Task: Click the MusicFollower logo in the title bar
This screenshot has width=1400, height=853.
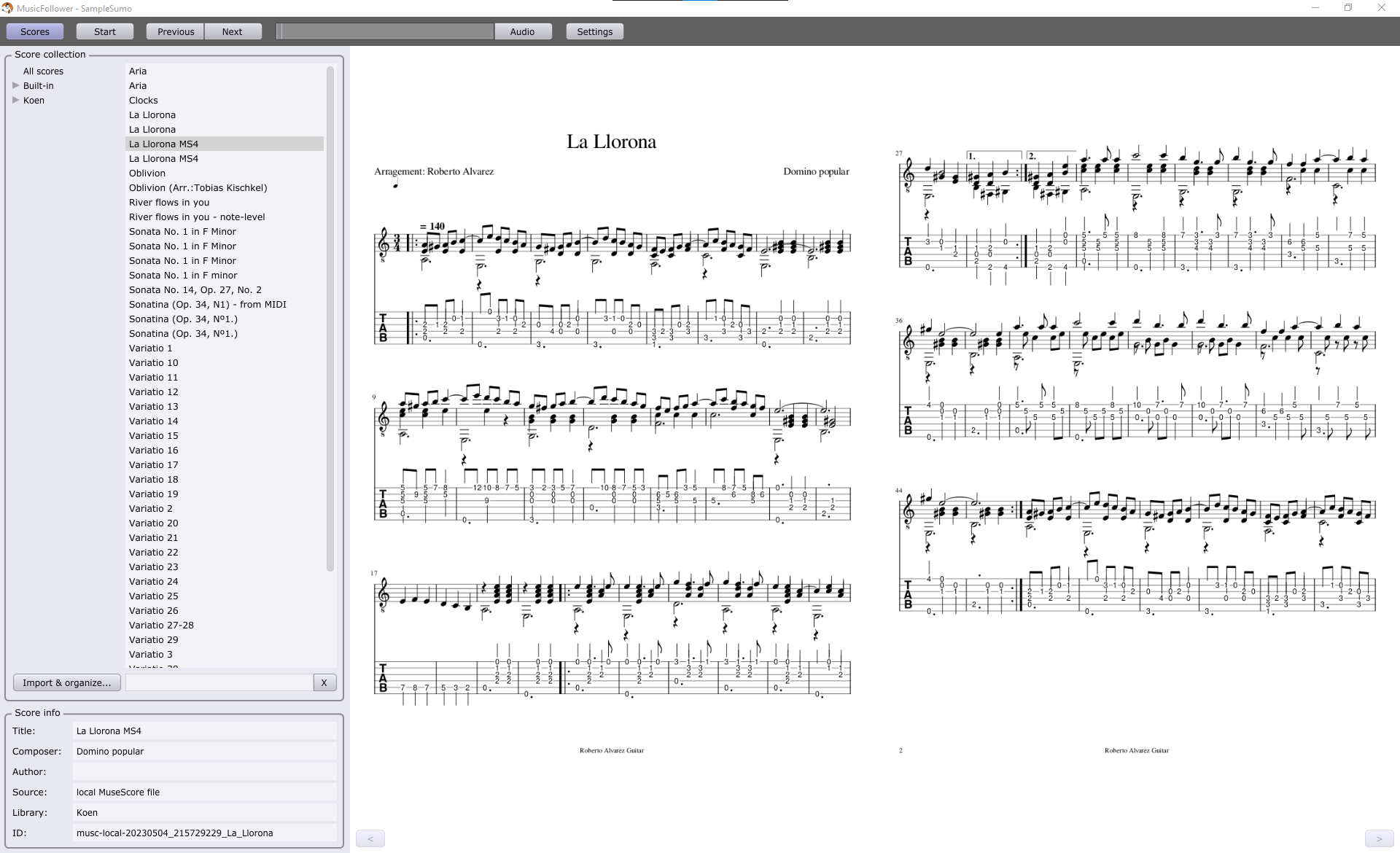Action: tap(8, 8)
